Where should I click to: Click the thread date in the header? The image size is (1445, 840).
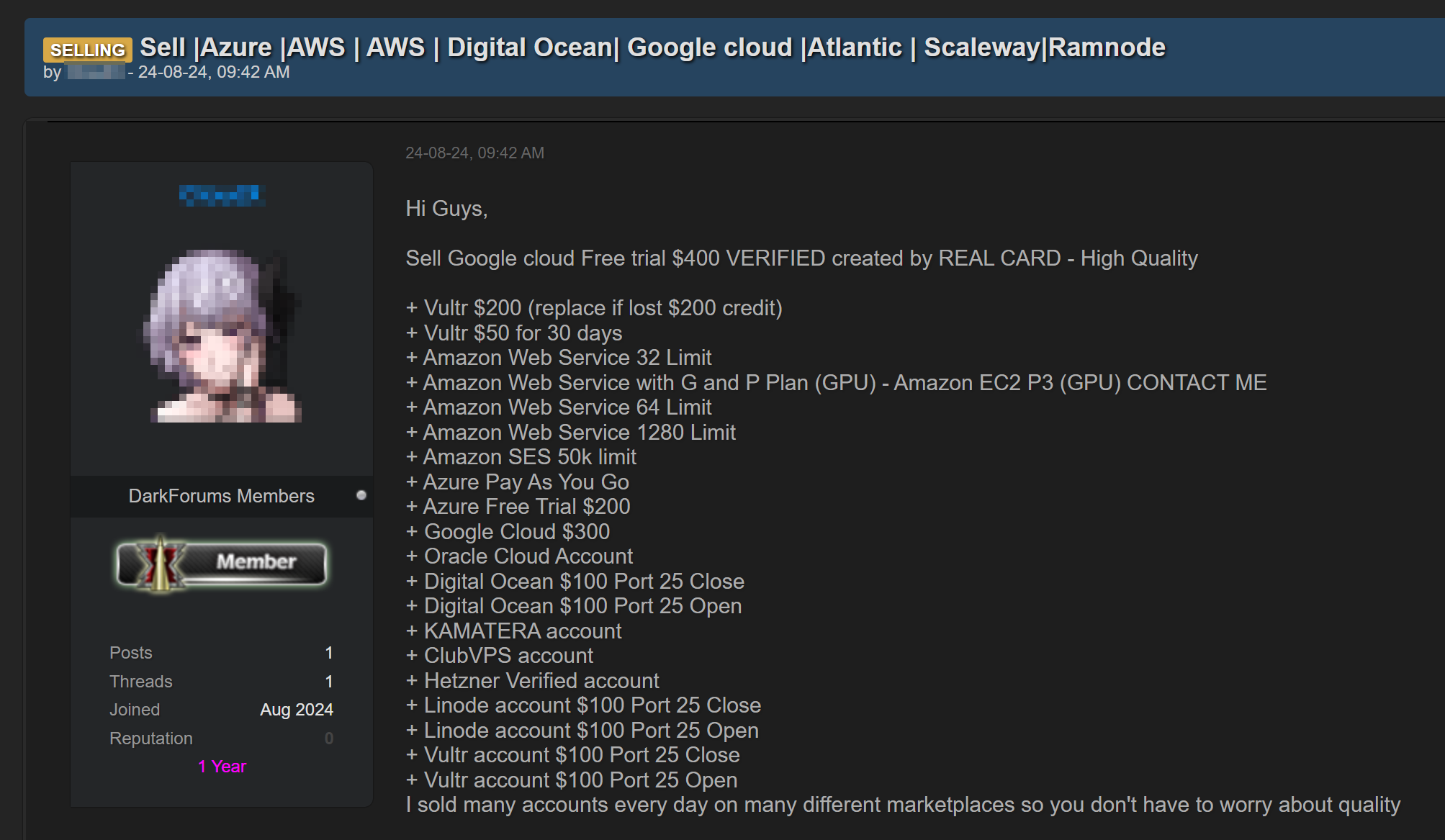tap(214, 72)
